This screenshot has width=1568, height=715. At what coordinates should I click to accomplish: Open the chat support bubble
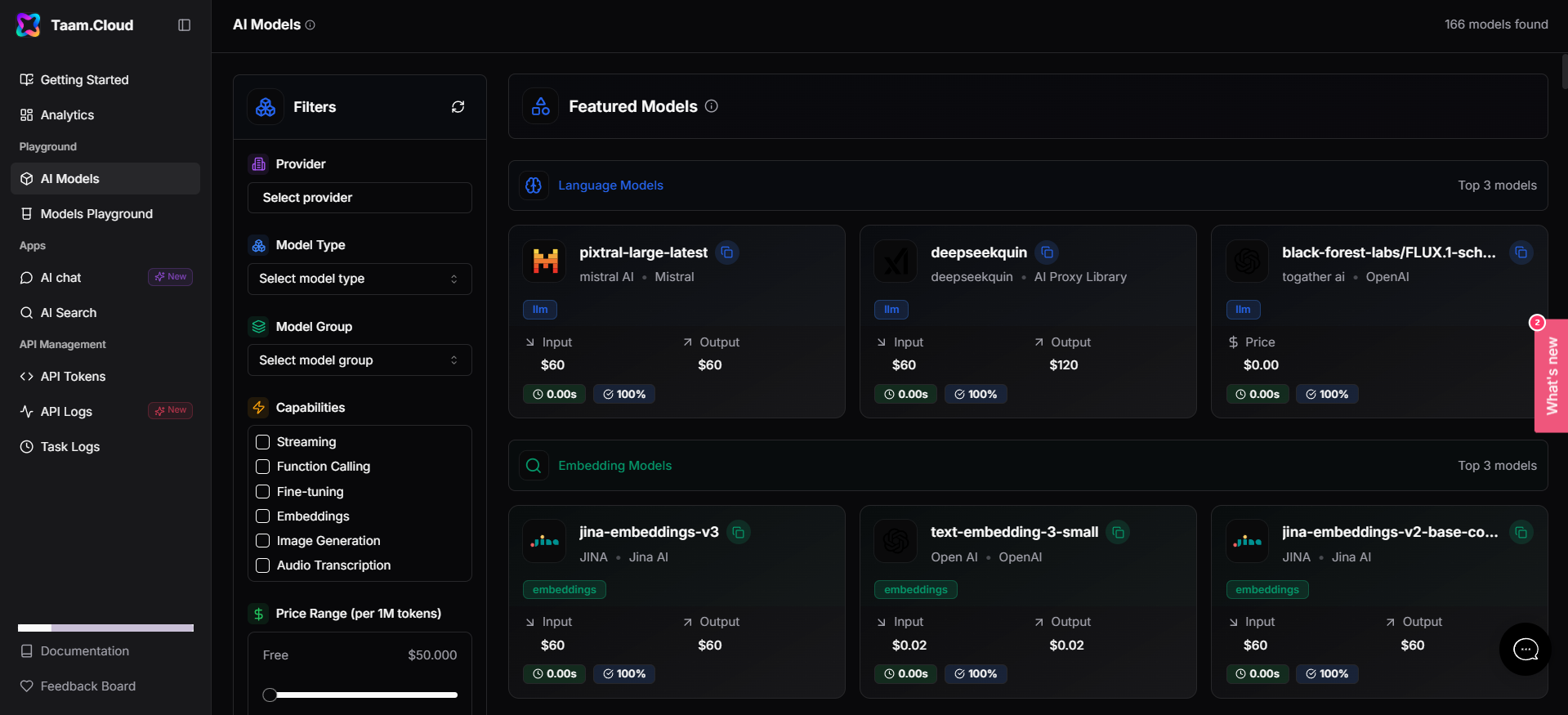coord(1525,650)
